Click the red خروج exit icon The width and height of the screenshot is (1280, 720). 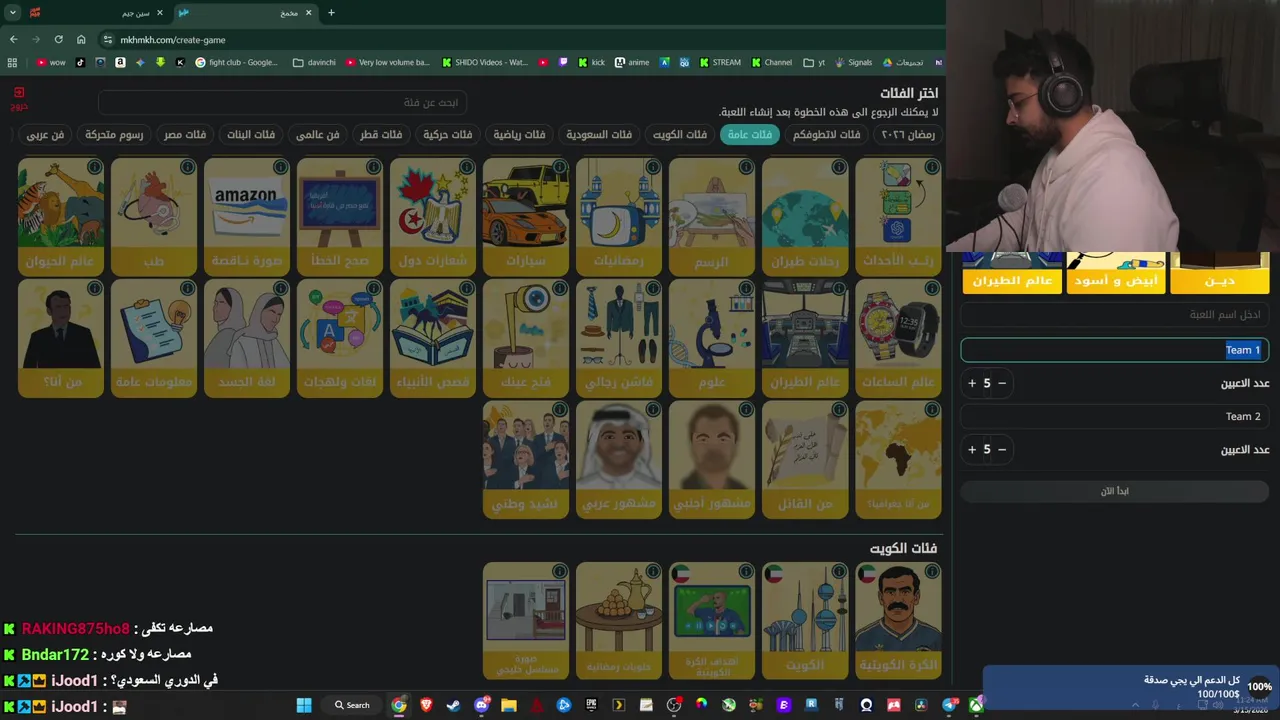click(x=19, y=98)
